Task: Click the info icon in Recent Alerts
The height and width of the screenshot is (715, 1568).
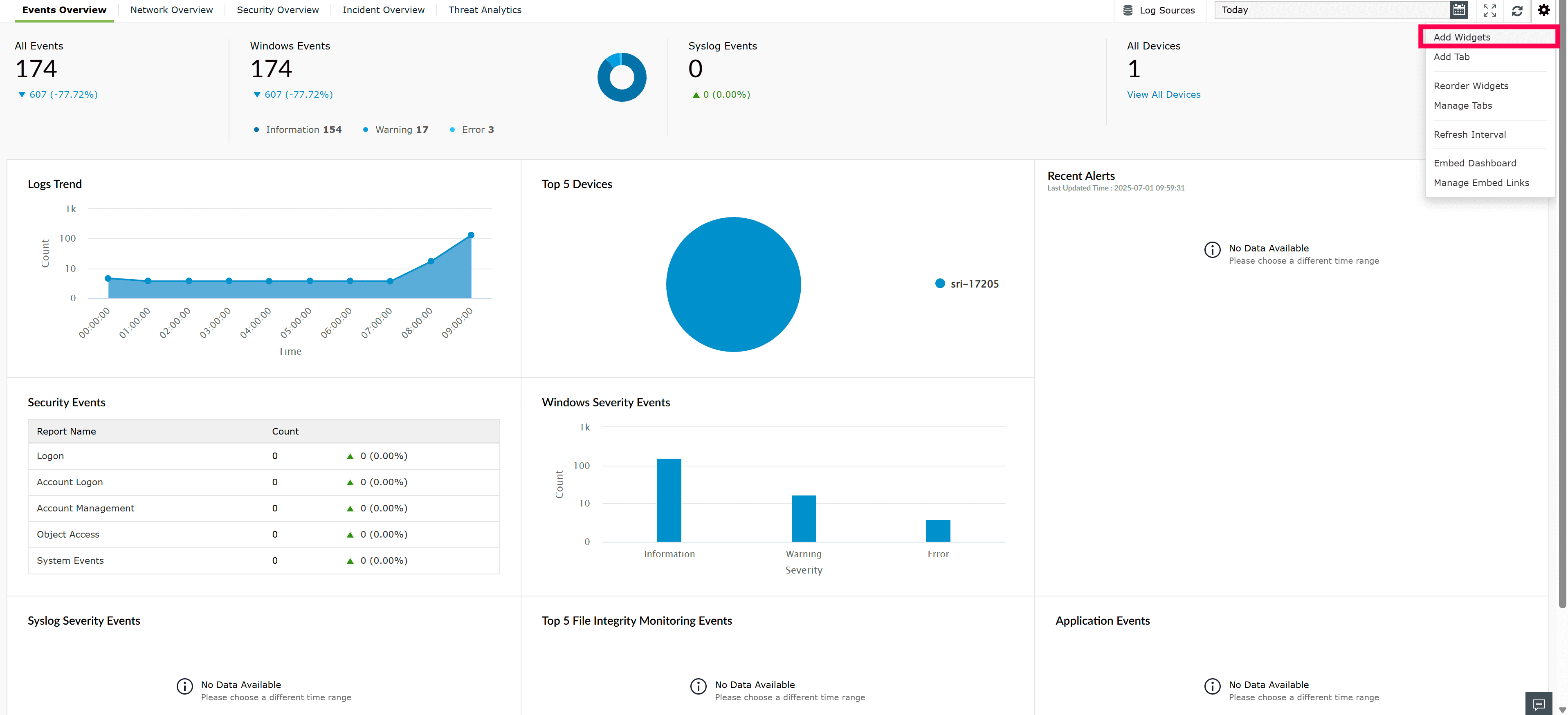Action: (x=1211, y=250)
